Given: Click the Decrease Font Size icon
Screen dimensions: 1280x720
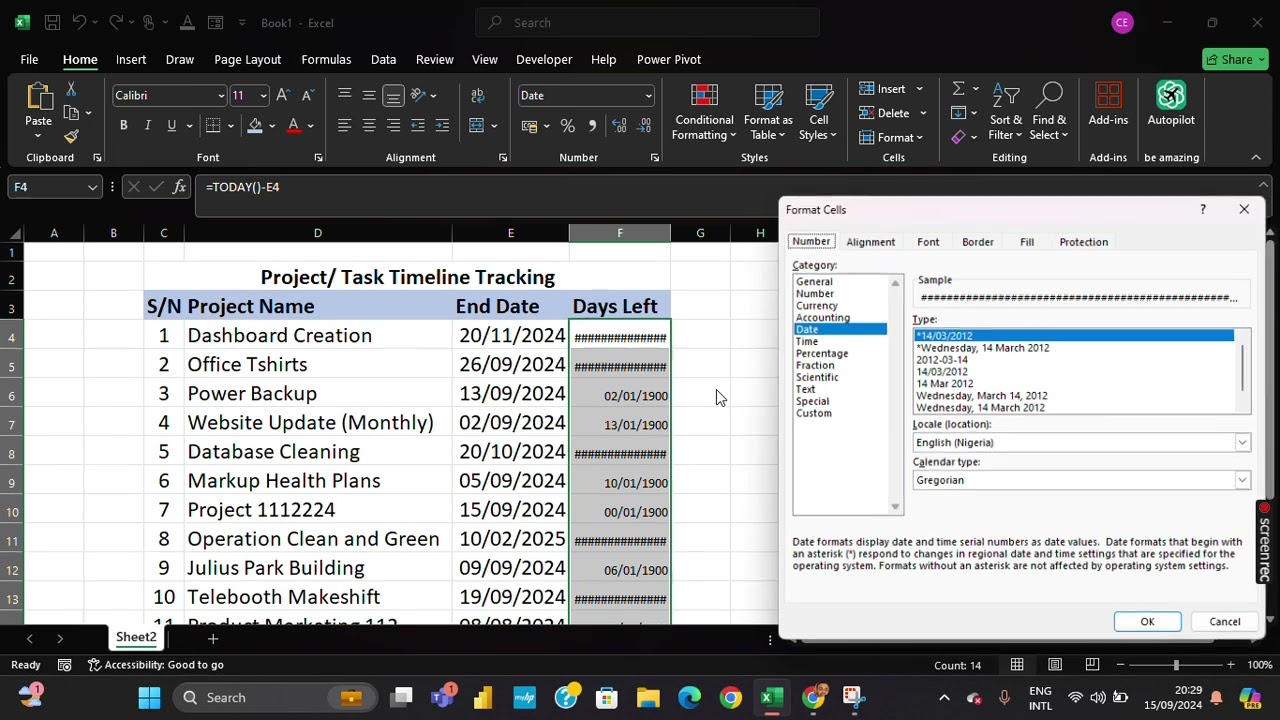Looking at the screenshot, I should point(308,95).
